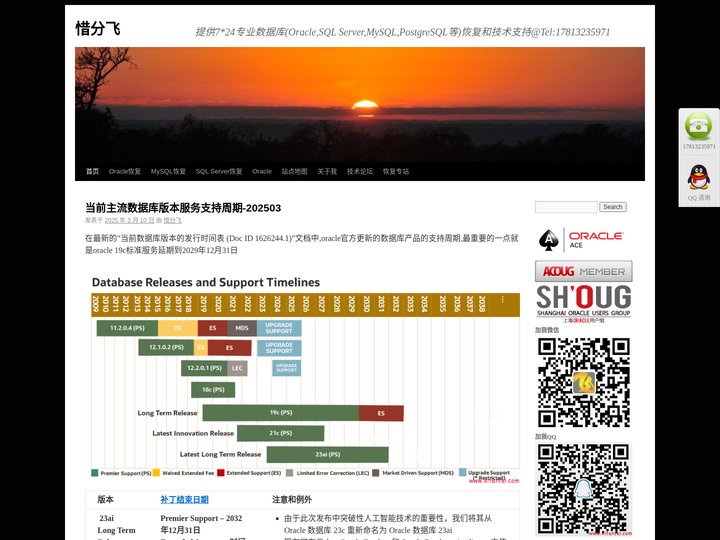Viewport: 720px width, 540px height.
Task: Click the 补丁结束日期 table header link
Action: [184, 500]
